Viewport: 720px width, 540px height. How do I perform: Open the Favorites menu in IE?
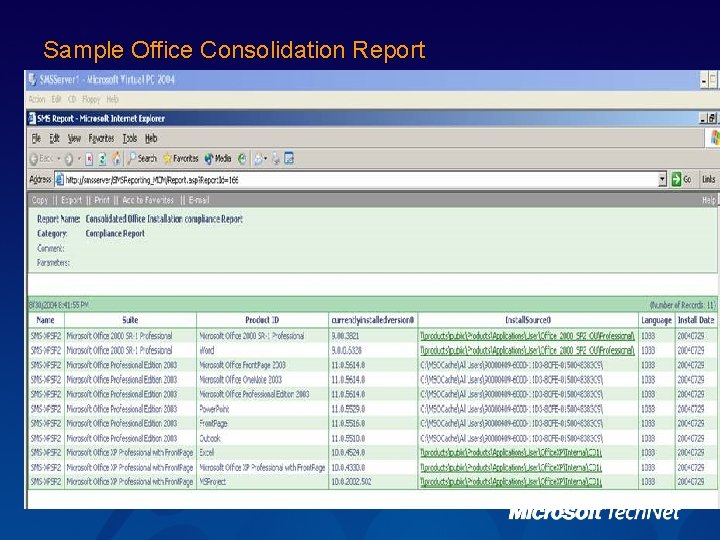click(101, 138)
